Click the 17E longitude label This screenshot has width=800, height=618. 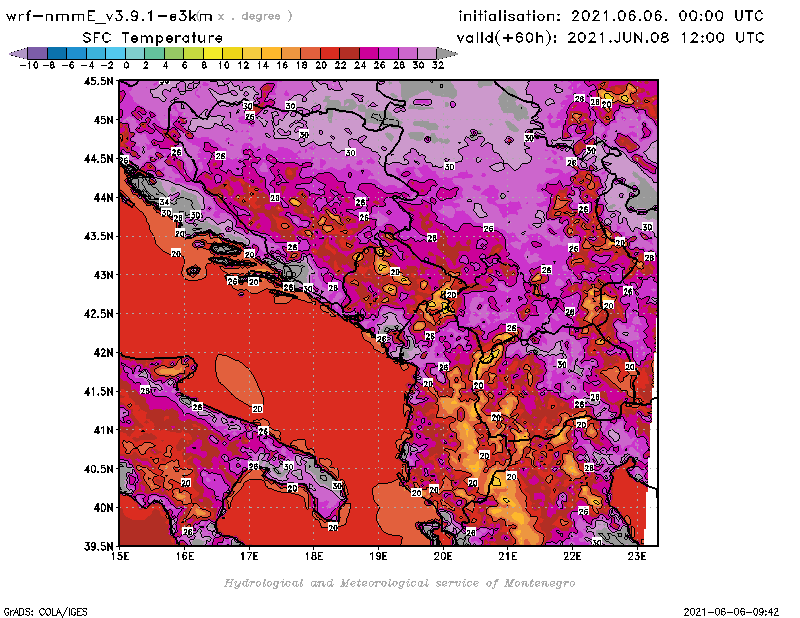coord(249,556)
